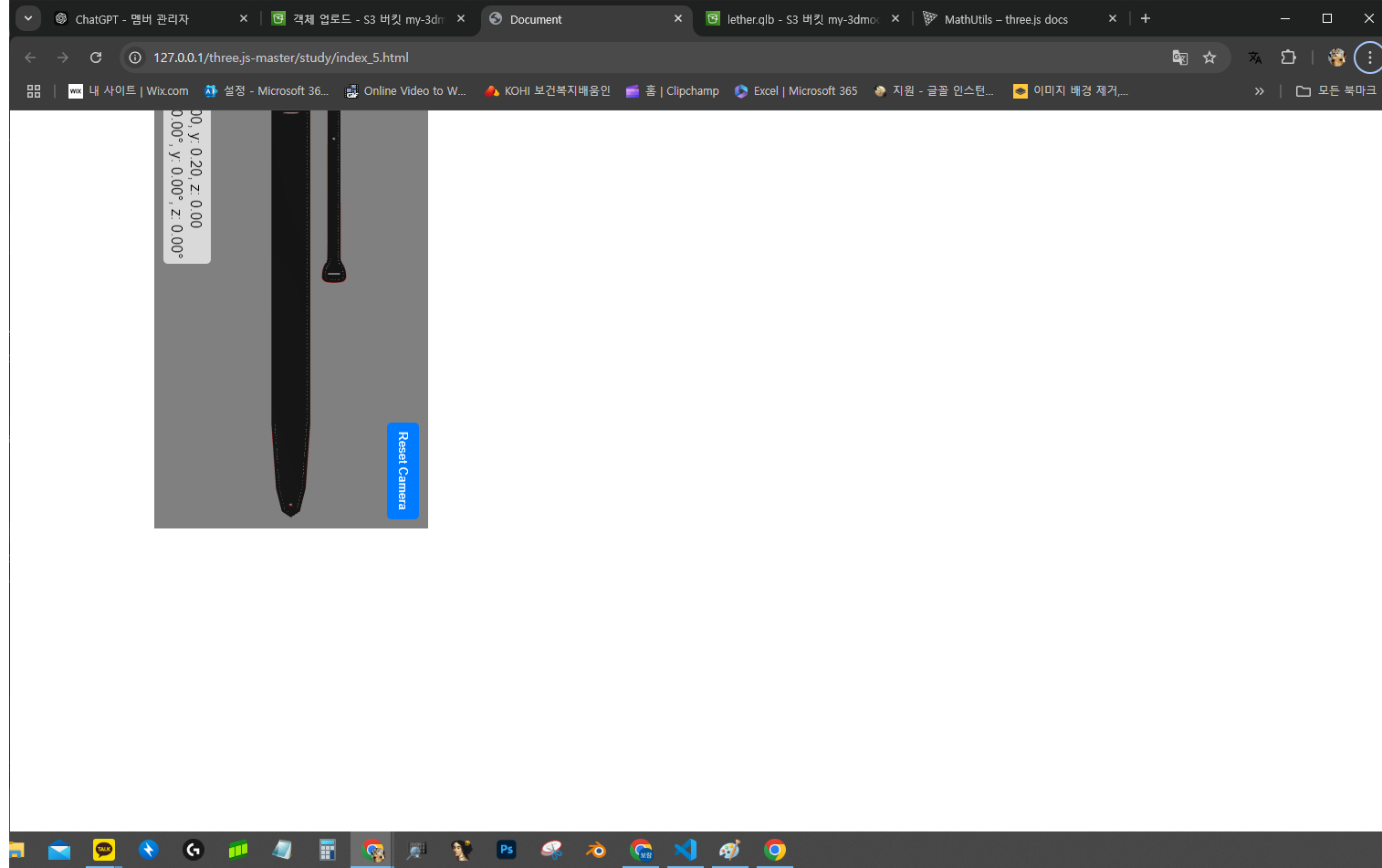The width and height of the screenshot is (1382, 868).
Task: Go forward to the next page
Action: (63, 58)
